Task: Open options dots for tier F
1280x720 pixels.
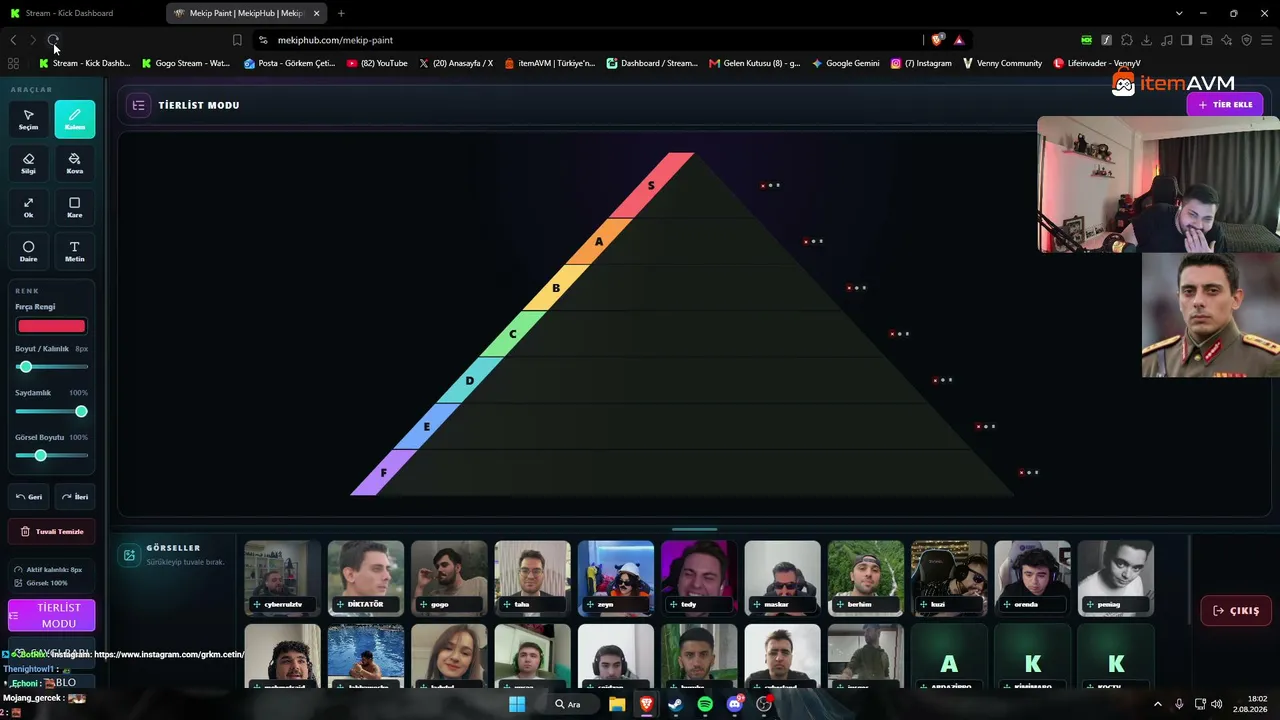Action: [1029, 472]
